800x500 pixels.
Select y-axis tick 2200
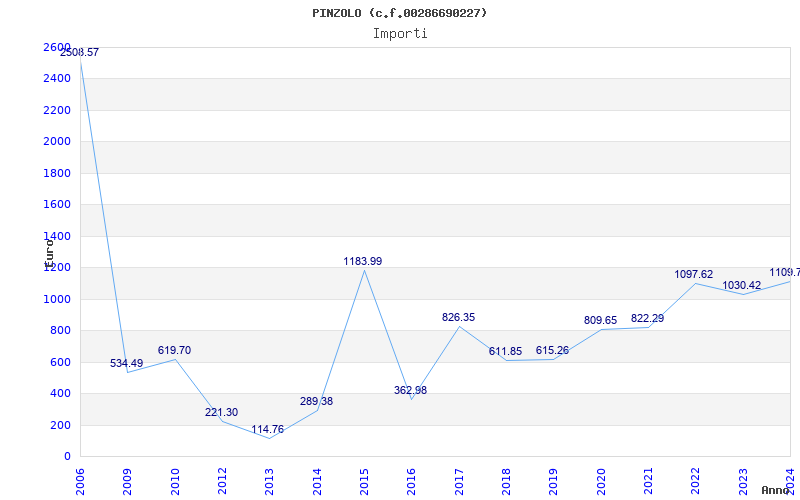[x=57, y=110]
